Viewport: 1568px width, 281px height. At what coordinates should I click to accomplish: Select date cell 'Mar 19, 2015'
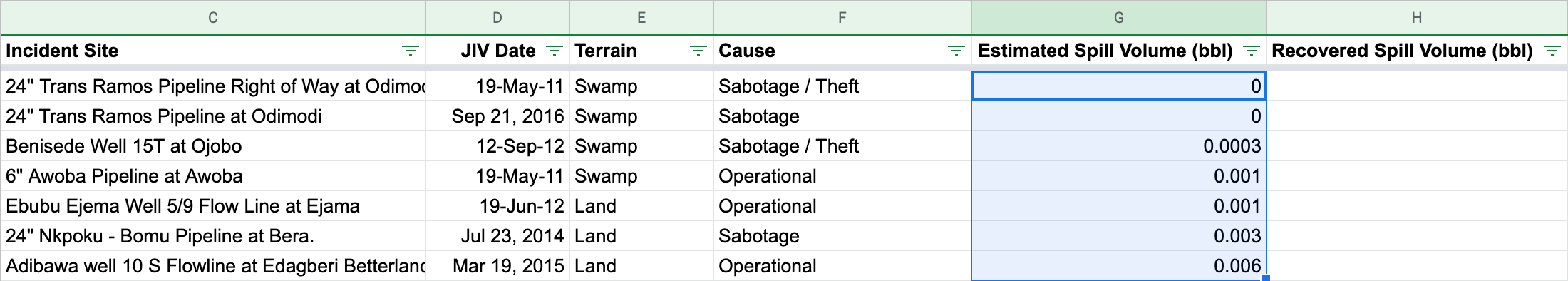pyautogui.click(x=497, y=266)
